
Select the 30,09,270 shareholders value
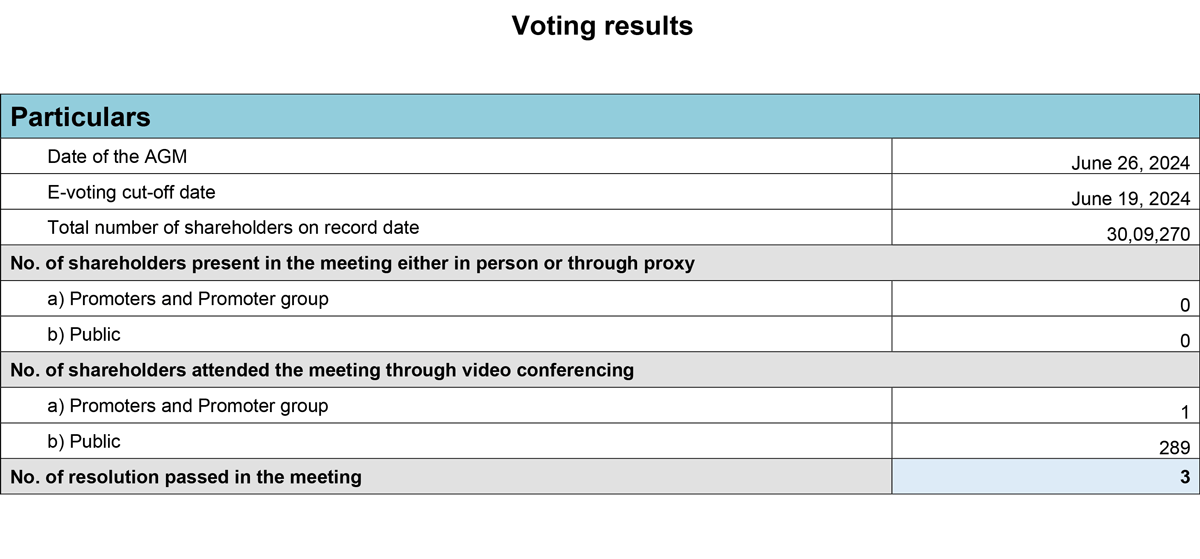(1147, 234)
